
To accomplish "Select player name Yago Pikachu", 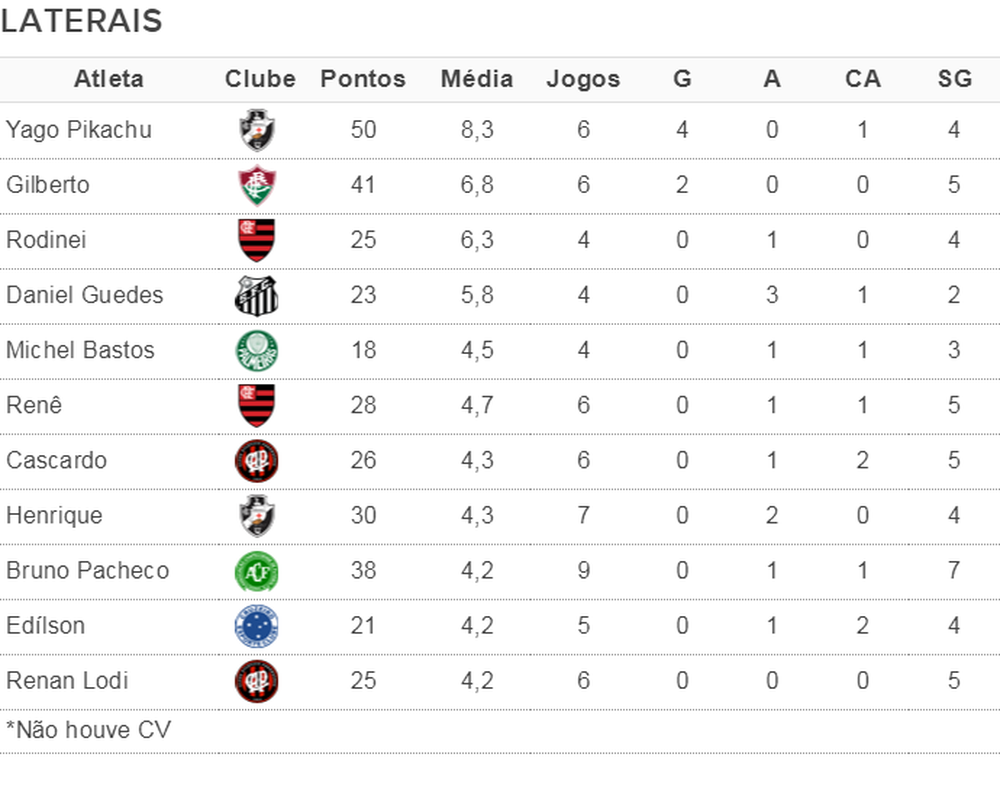I will click(x=79, y=130).
